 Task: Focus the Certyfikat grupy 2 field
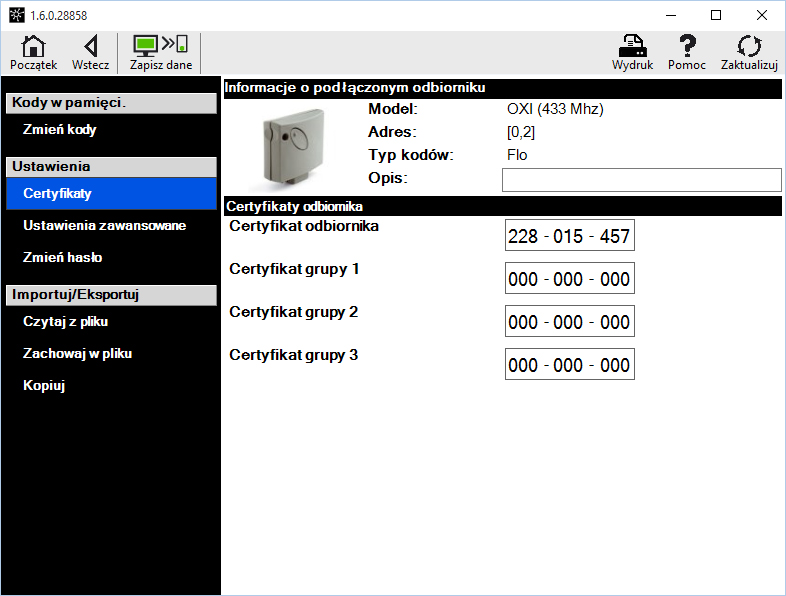569,322
